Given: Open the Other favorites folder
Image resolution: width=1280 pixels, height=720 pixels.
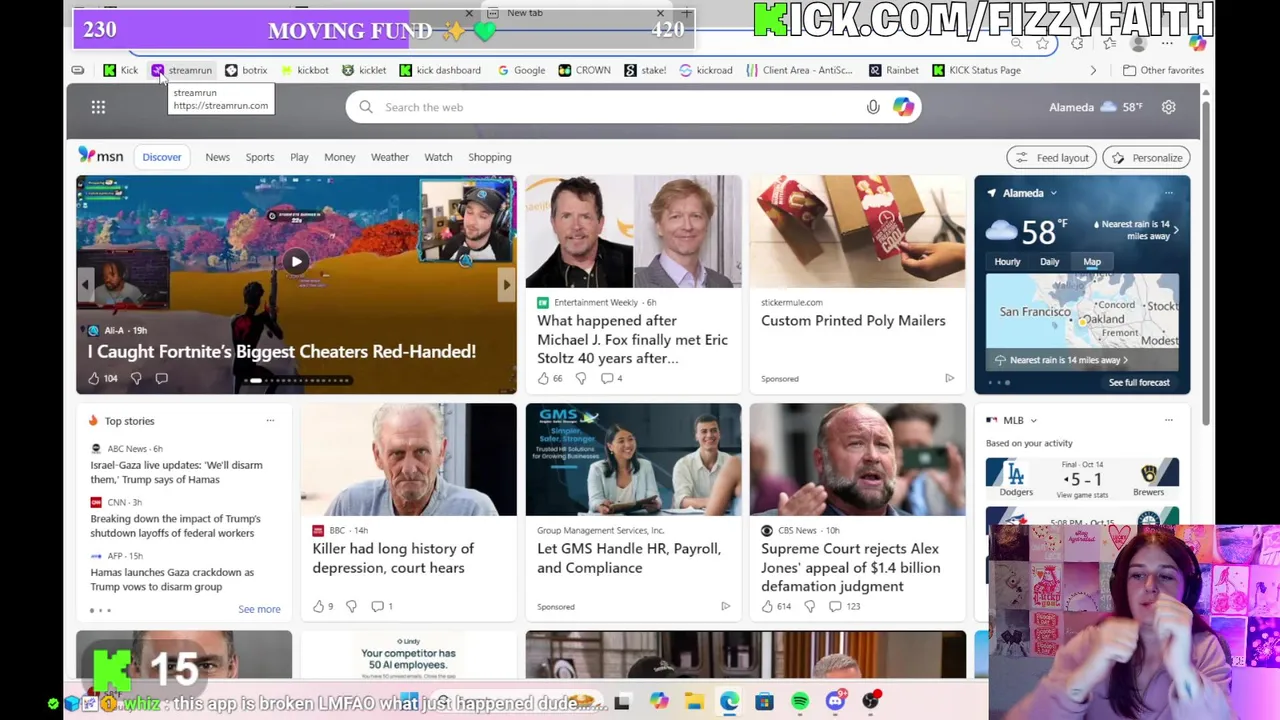Looking at the screenshot, I should pyautogui.click(x=1162, y=70).
